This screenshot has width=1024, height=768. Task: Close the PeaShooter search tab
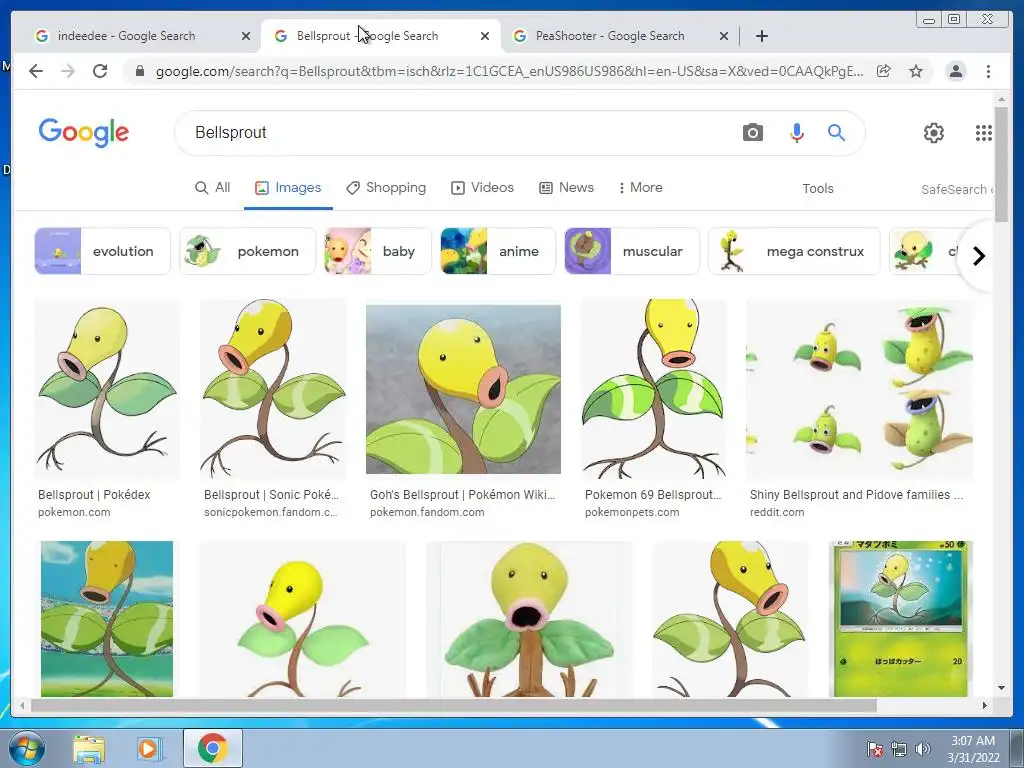724,36
